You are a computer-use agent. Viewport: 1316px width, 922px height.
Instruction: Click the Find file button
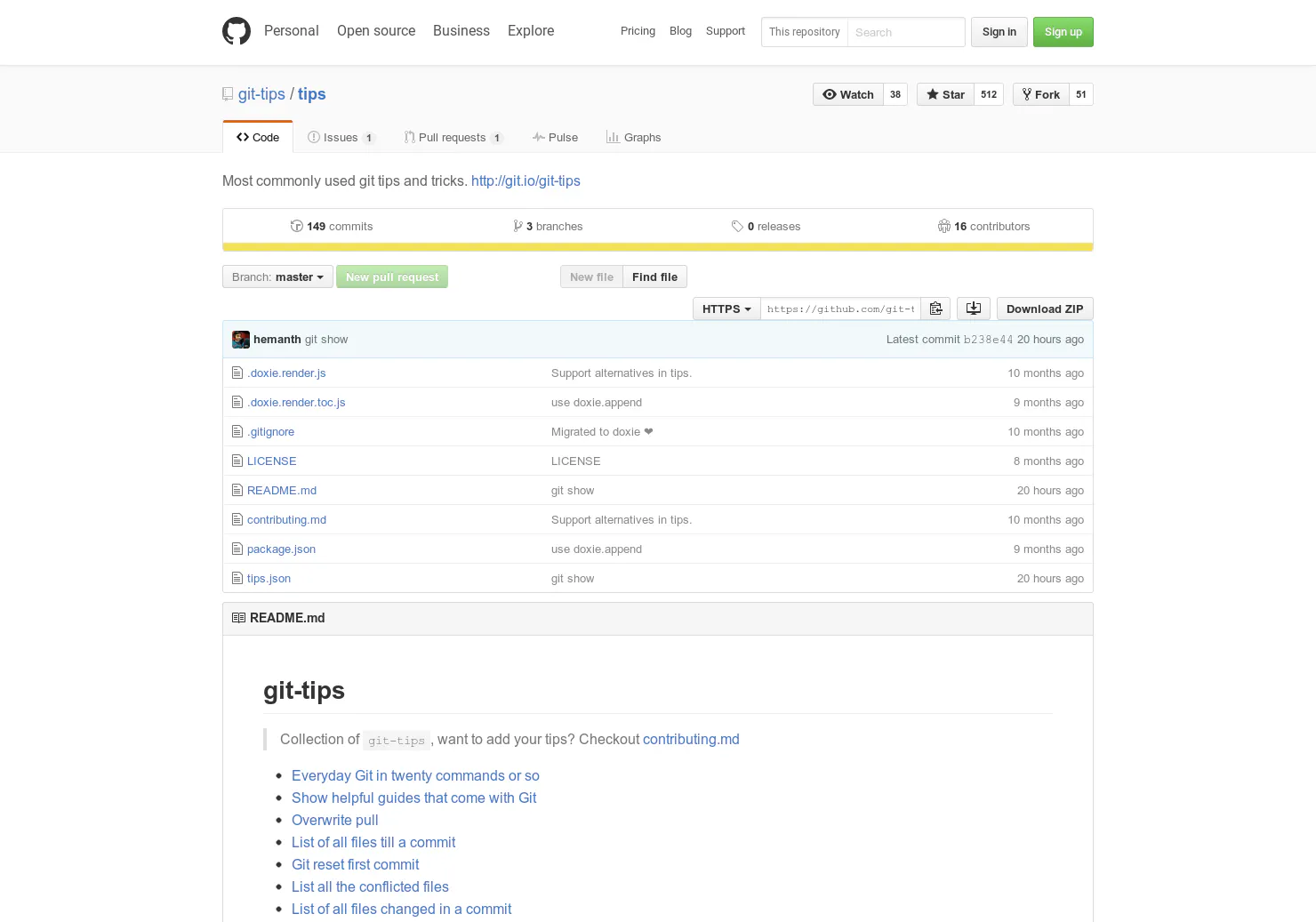click(654, 277)
